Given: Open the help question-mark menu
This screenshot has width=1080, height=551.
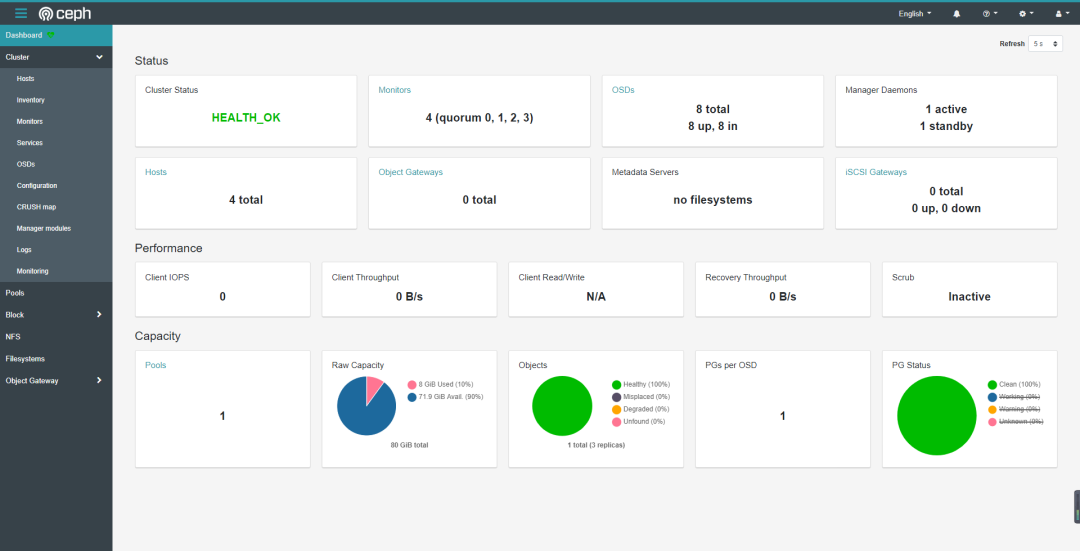Looking at the screenshot, I should [x=990, y=14].
